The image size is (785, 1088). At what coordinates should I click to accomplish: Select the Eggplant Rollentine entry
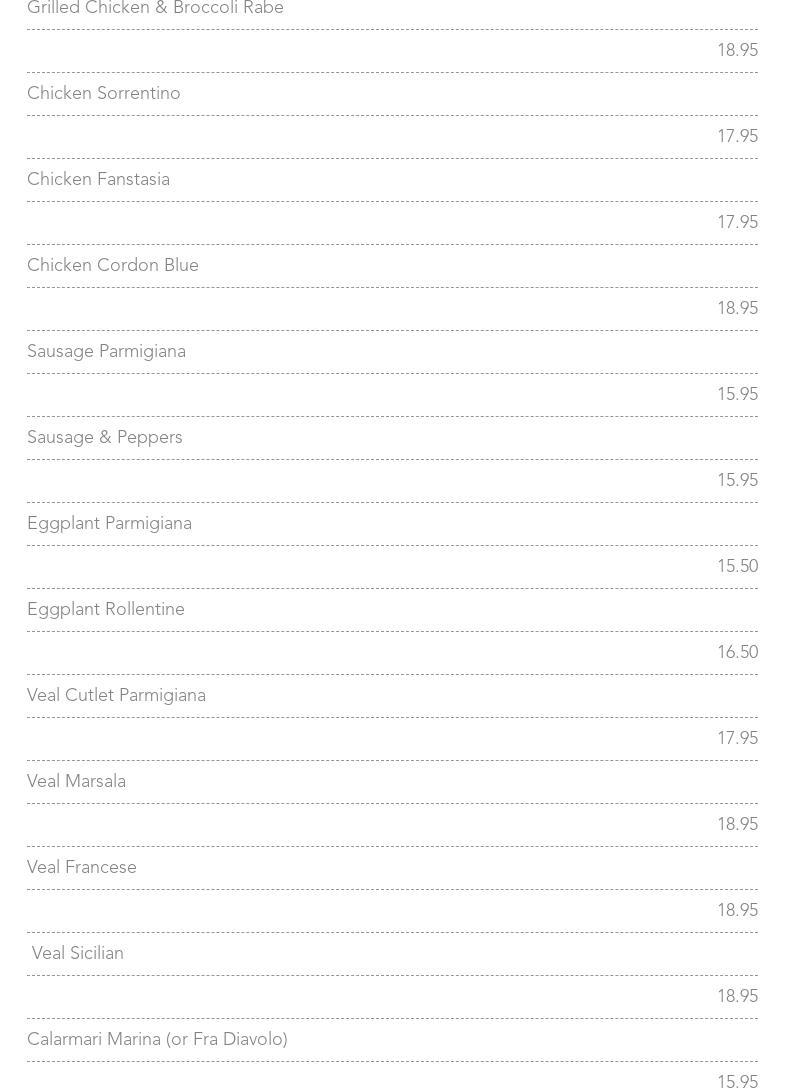coord(106,610)
